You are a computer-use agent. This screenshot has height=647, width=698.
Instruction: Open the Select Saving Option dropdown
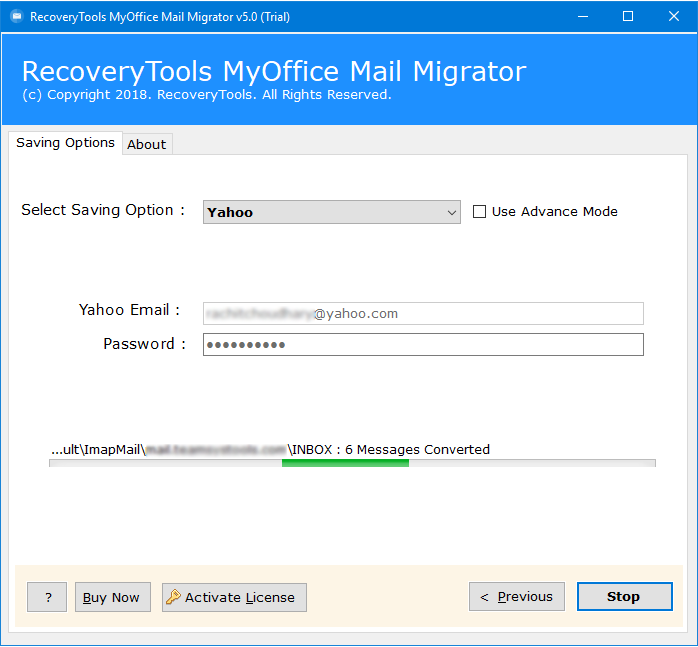(x=332, y=212)
